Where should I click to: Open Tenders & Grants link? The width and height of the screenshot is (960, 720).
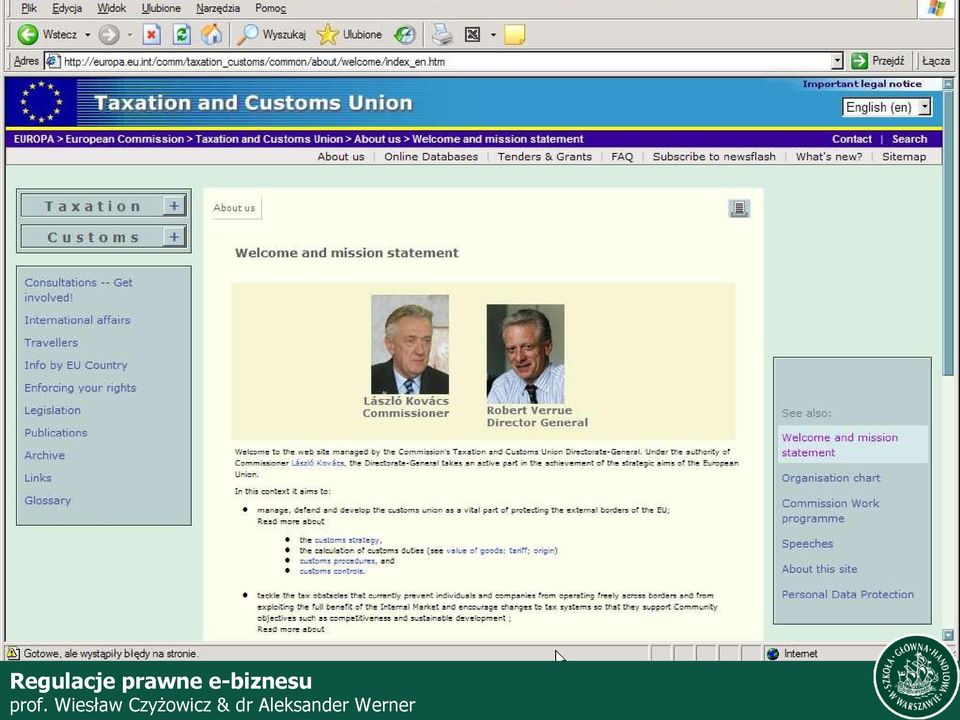pyautogui.click(x=544, y=156)
